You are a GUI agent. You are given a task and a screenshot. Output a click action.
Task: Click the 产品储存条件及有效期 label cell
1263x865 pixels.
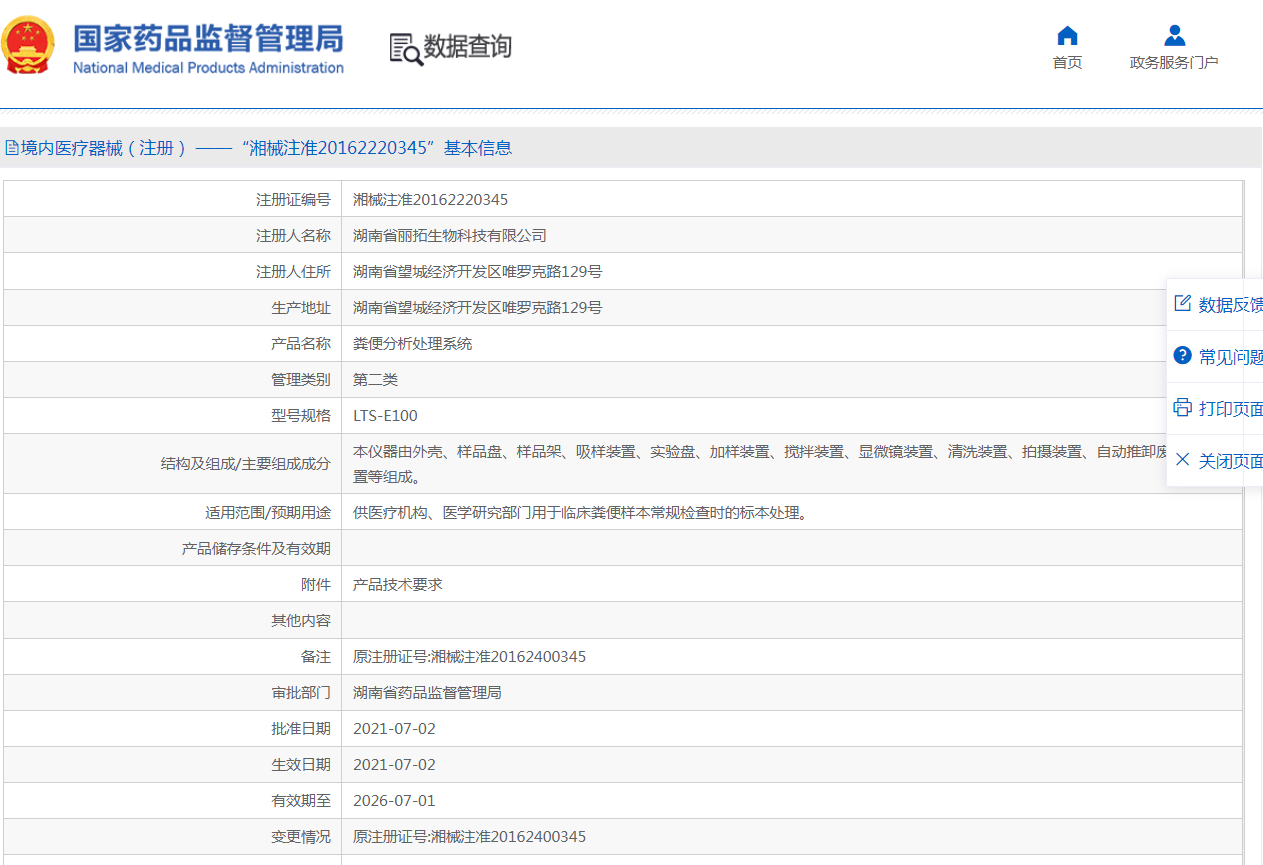pos(172,549)
